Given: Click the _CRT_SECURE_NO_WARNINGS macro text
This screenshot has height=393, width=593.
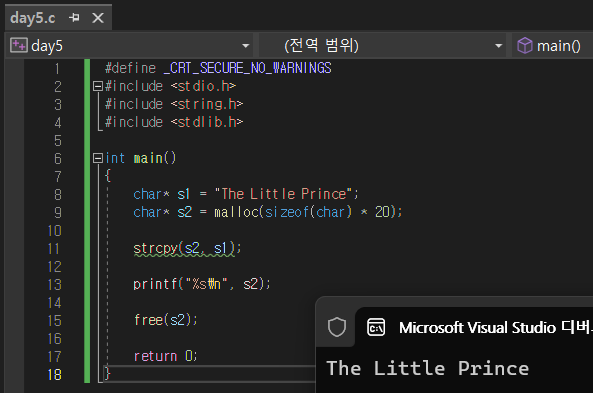Looking at the screenshot, I should click(x=247, y=68).
